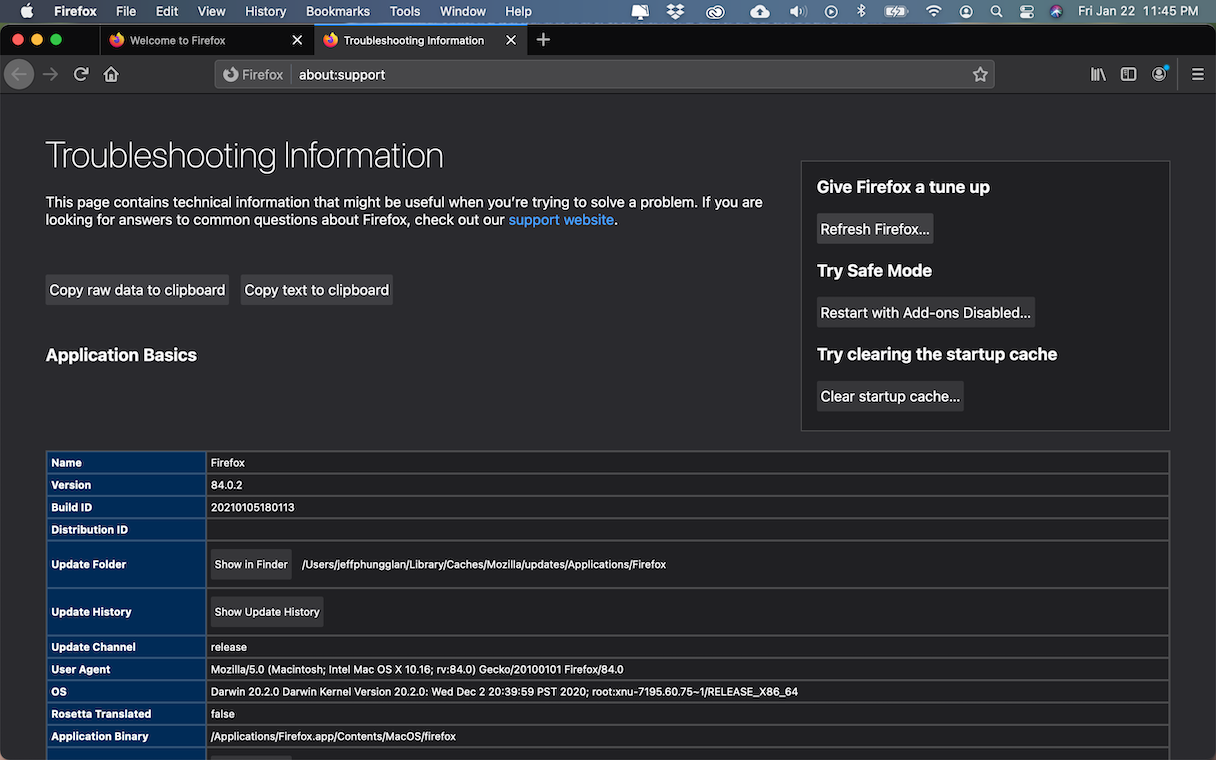This screenshot has width=1216, height=760.
Task: Click the OS Darwin kernel version text
Action: point(504,692)
